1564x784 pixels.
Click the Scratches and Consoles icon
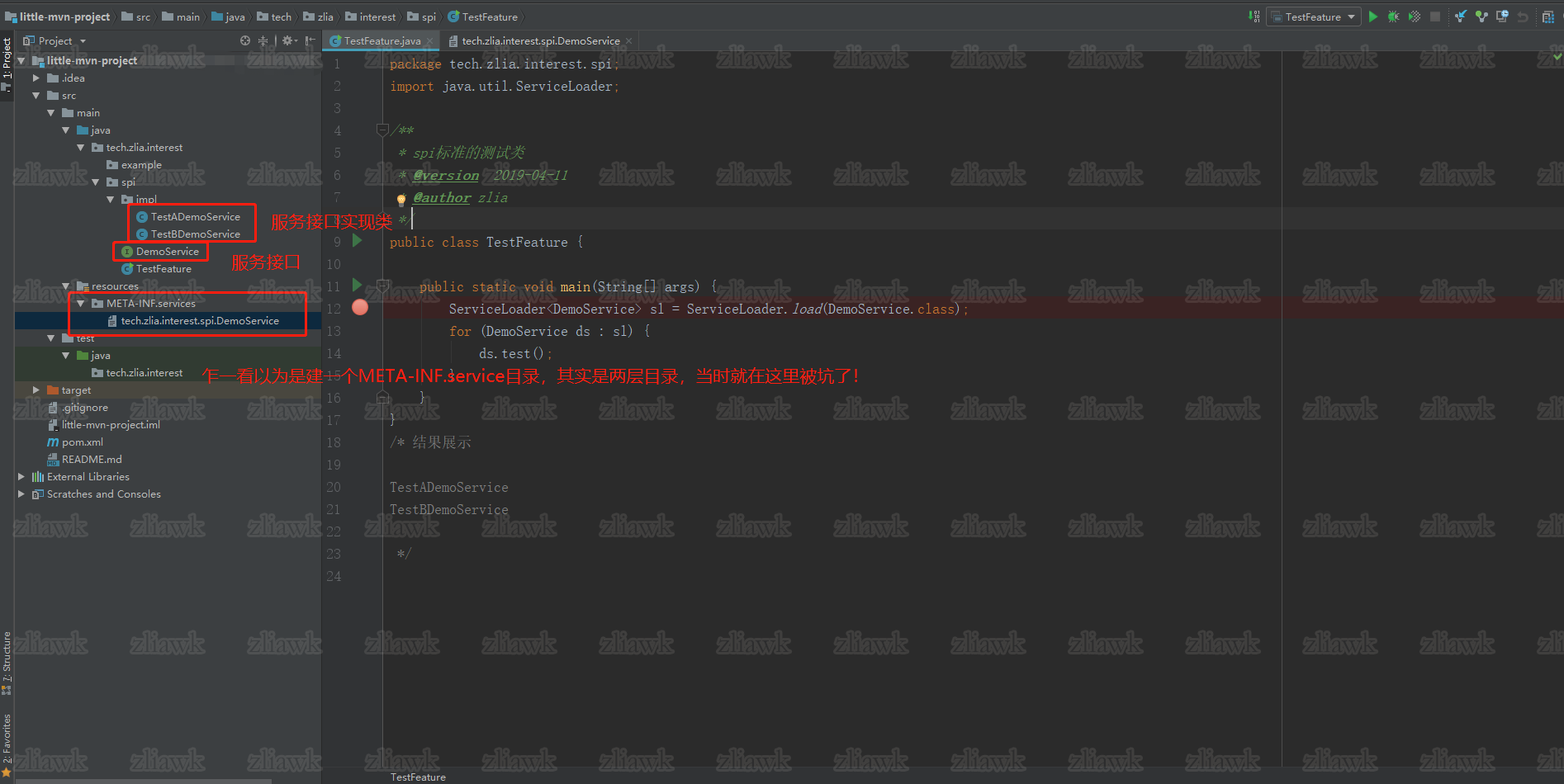38,494
